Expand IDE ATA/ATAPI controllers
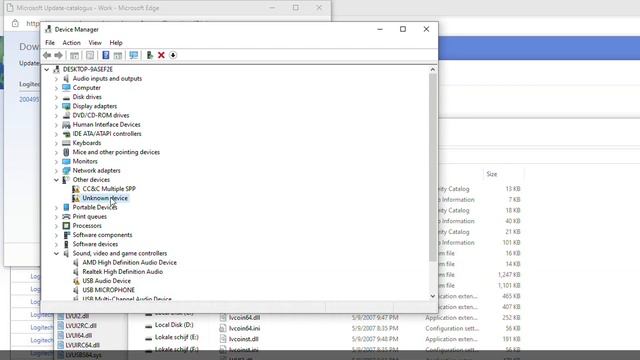640x360 pixels. (x=56, y=134)
